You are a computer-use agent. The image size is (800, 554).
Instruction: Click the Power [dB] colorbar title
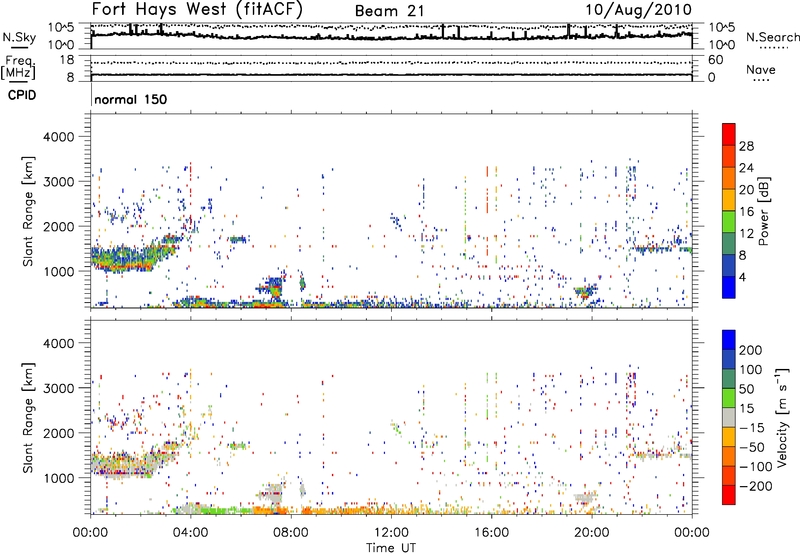[764, 211]
